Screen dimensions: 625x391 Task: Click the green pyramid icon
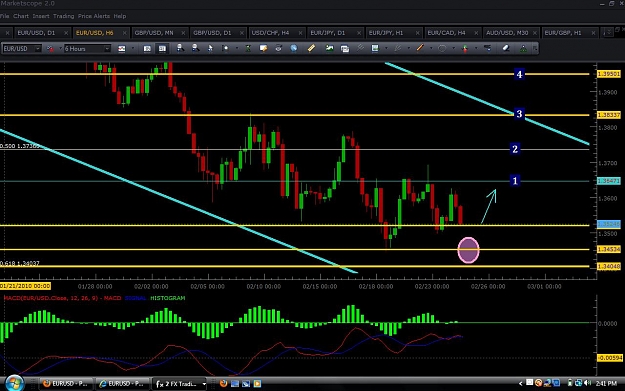[523, 49]
